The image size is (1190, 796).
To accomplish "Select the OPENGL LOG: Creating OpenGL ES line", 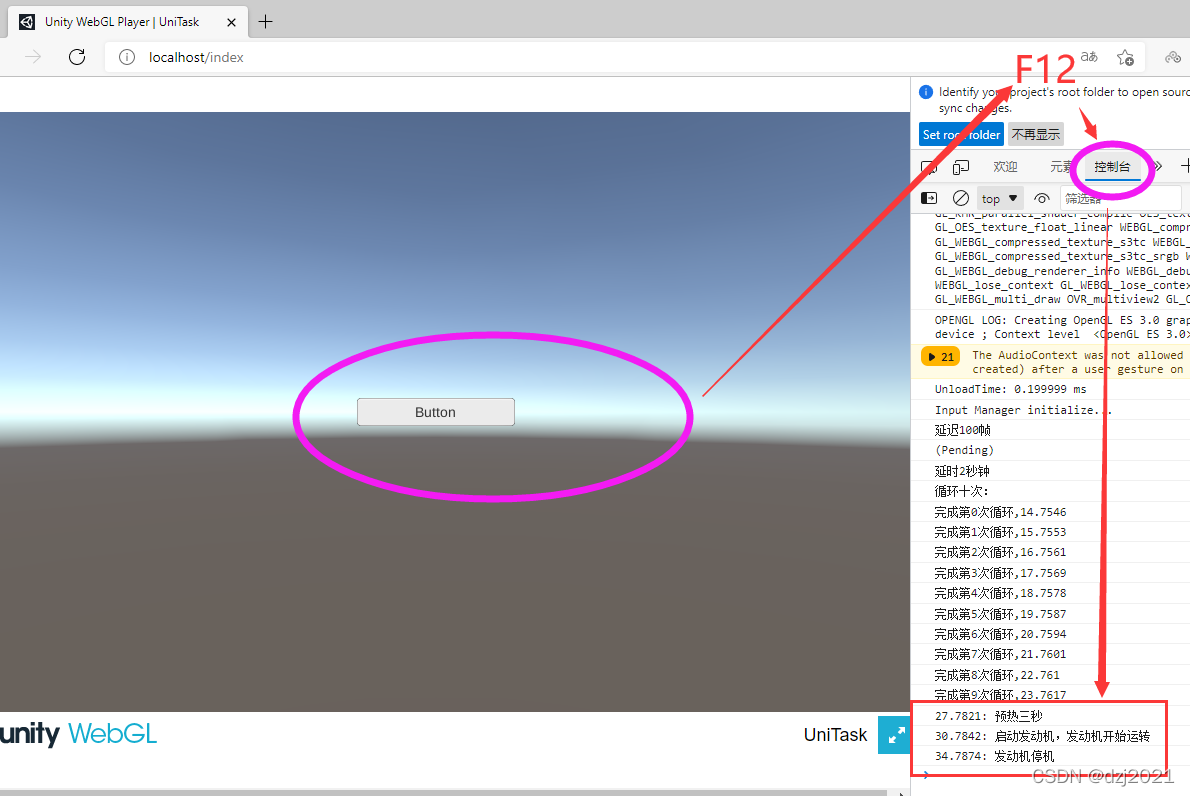I will pyautogui.click(x=1050, y=327).
